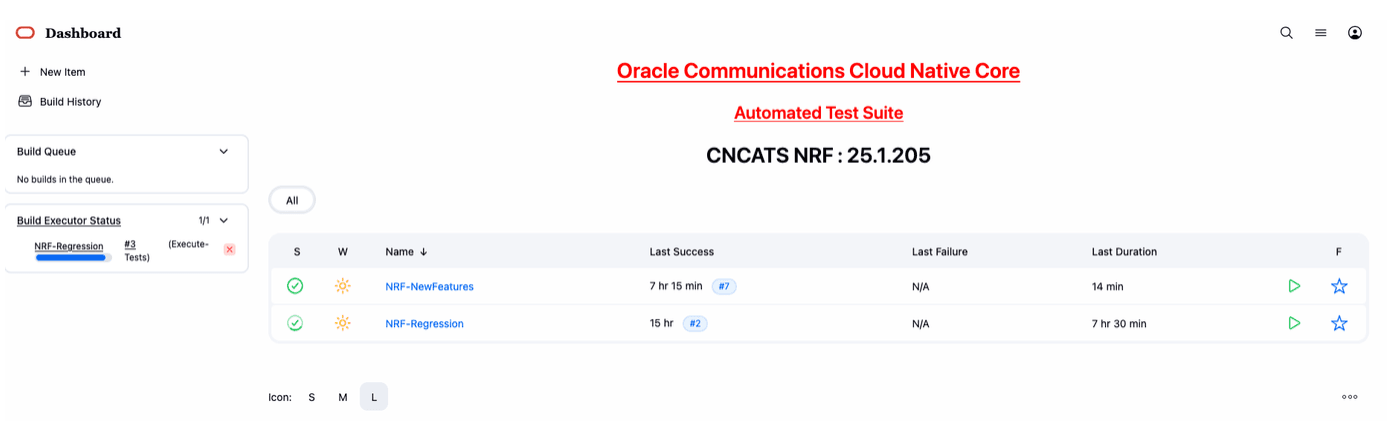Click the plus icon for New Item
Viewport: 1393px width, 421px height.
click(x=25, y=72)
